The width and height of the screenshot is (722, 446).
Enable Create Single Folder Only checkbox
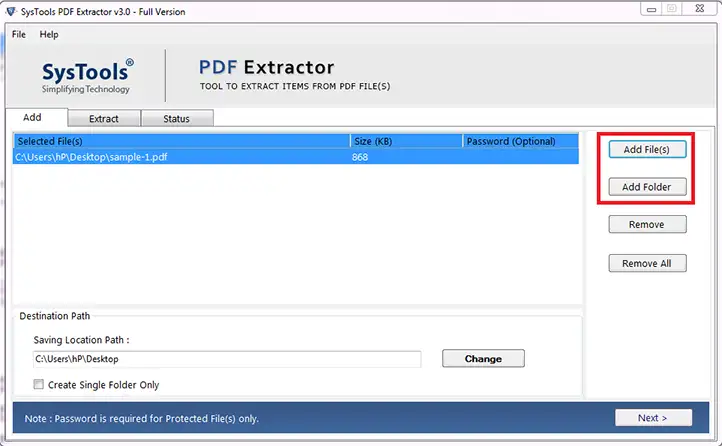pos(39,384)
